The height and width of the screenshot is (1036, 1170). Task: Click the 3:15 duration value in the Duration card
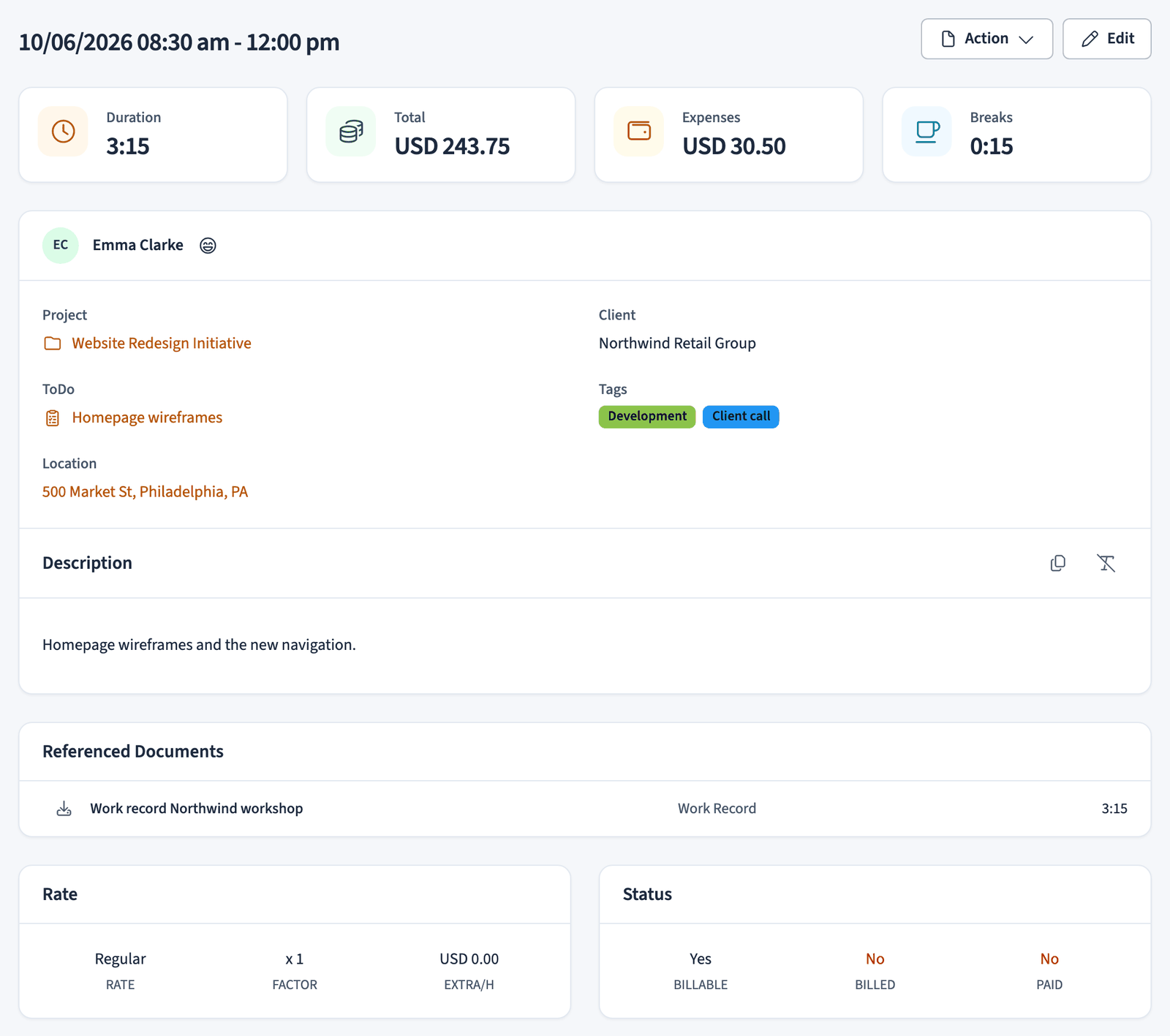[128, 146]
